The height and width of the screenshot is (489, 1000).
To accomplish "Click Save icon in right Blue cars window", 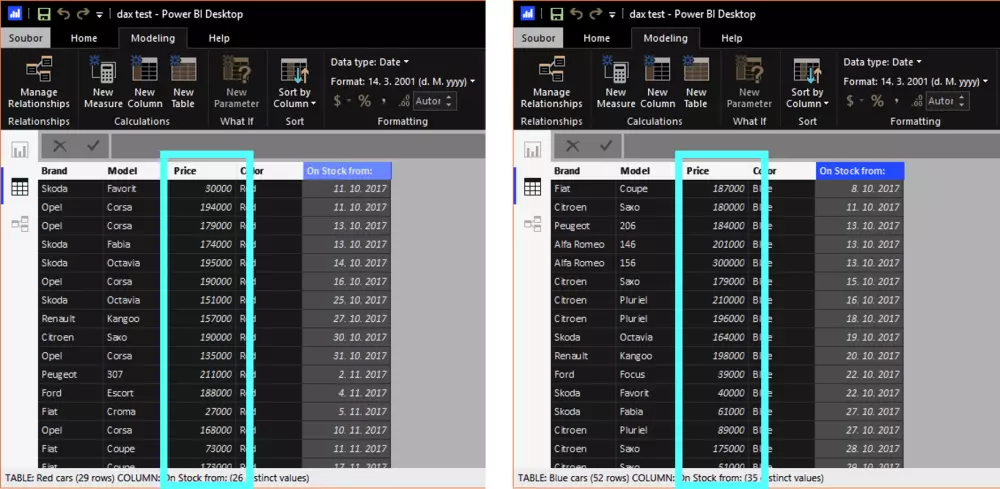I will (x=557, y=14).
